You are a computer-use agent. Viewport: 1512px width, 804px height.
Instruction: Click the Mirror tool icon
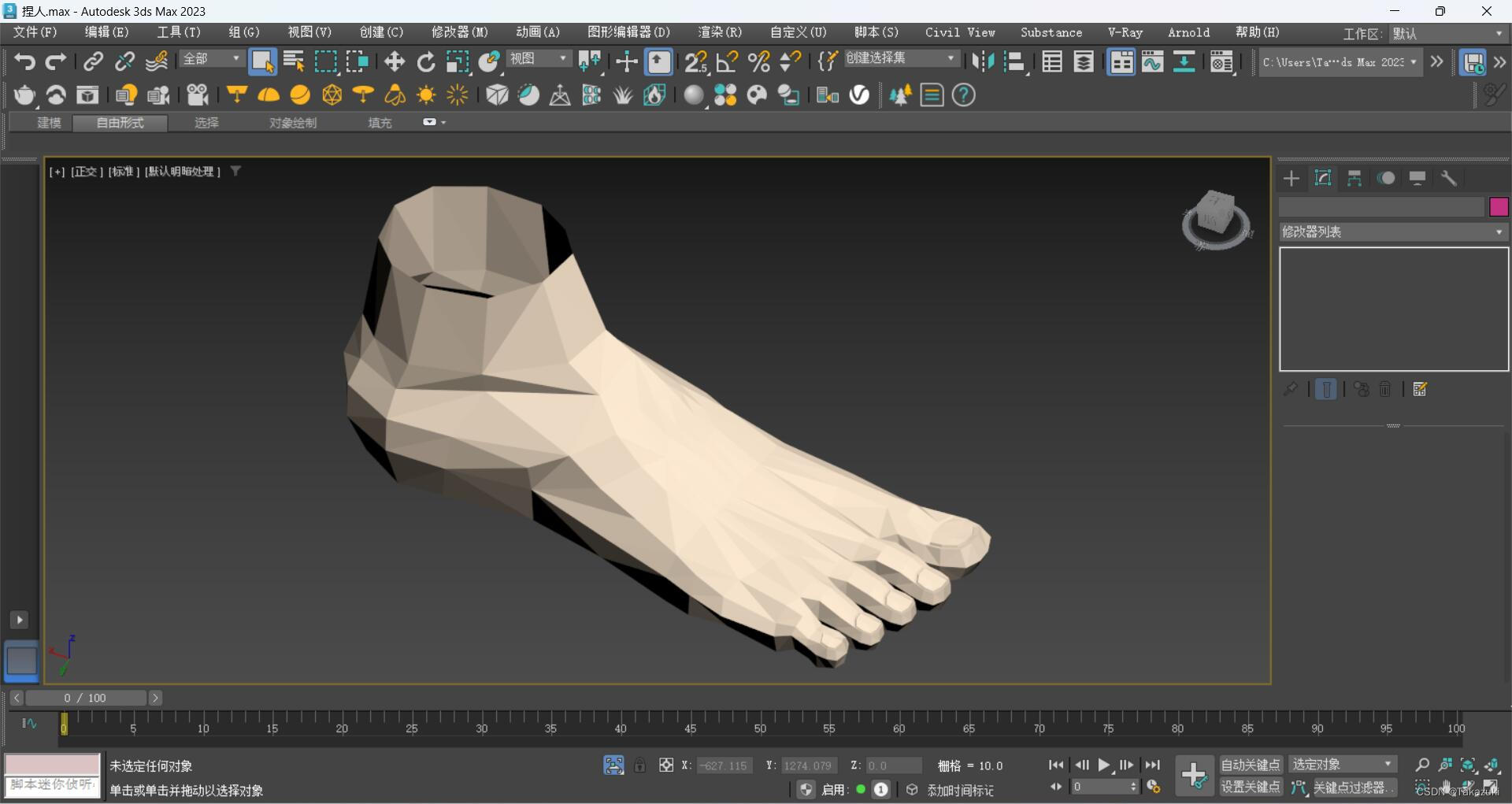[x=983, y=61]
